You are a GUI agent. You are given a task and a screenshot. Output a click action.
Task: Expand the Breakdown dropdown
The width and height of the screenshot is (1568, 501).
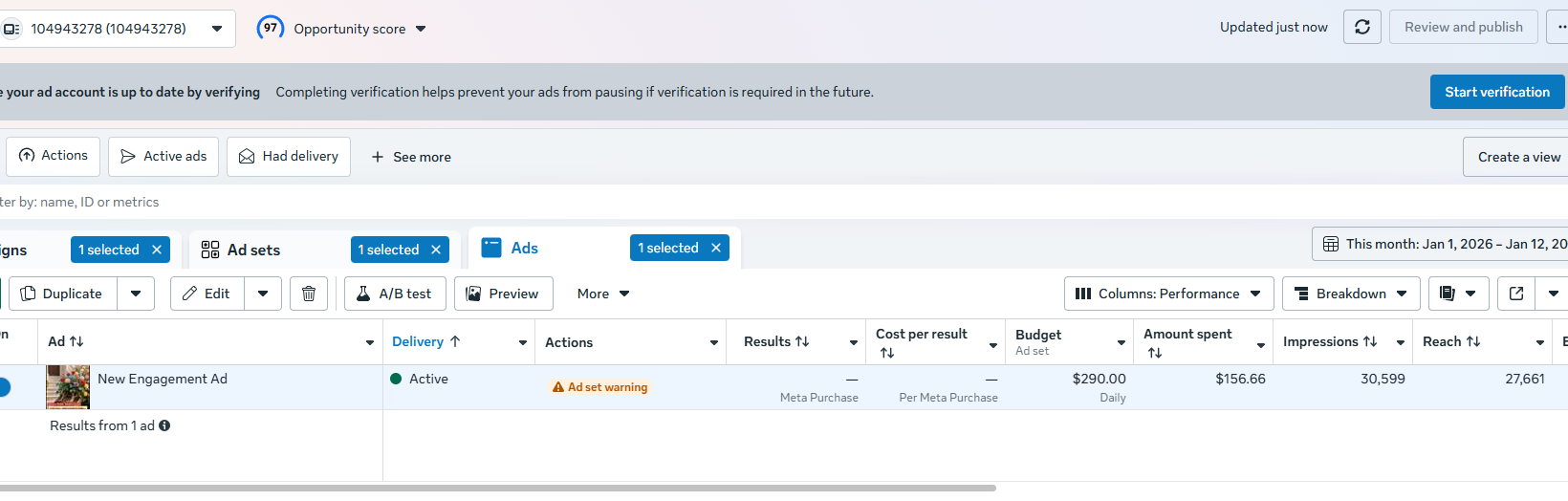tap(1350, 294)
